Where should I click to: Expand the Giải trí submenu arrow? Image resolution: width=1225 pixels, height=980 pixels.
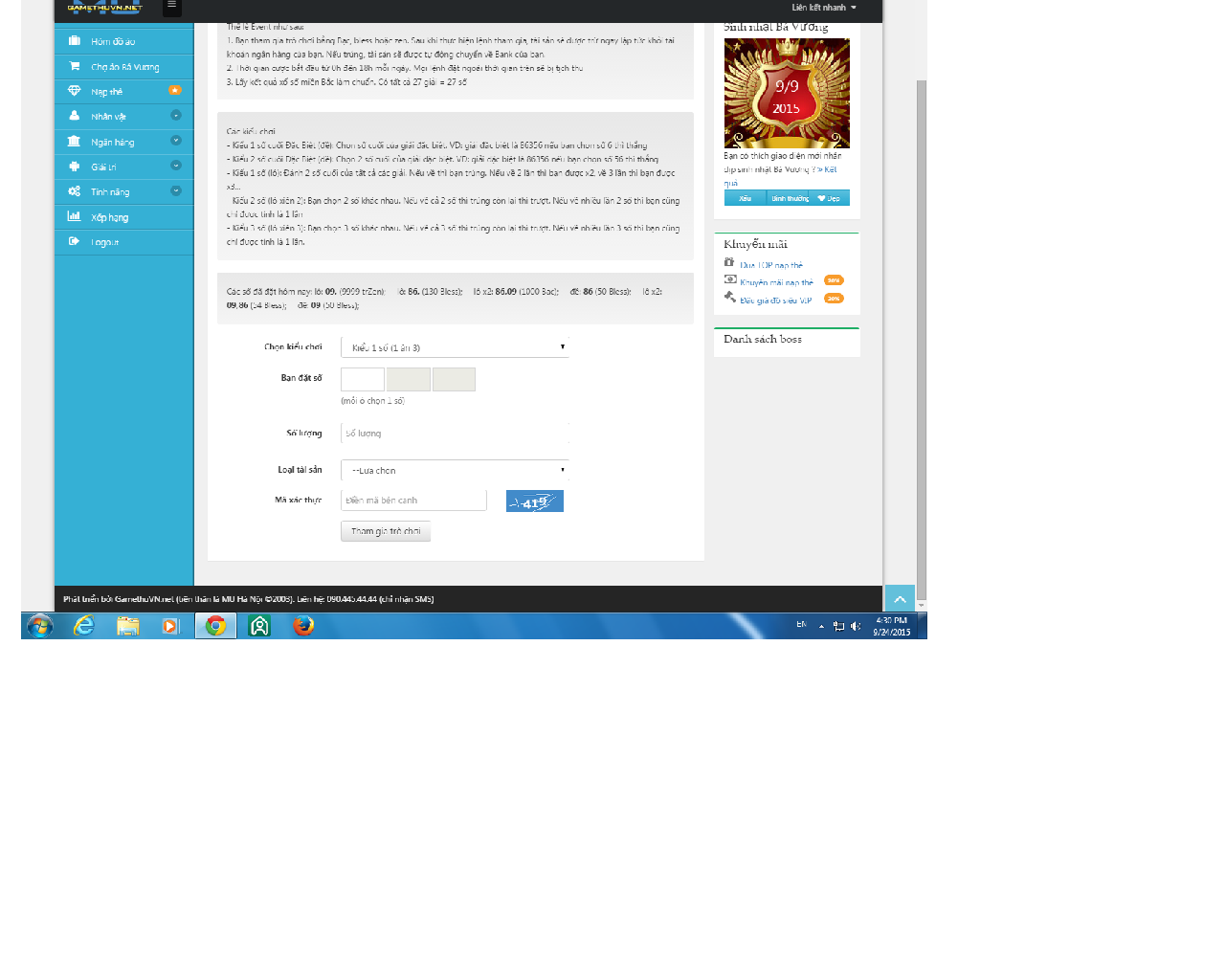(176, 166)
